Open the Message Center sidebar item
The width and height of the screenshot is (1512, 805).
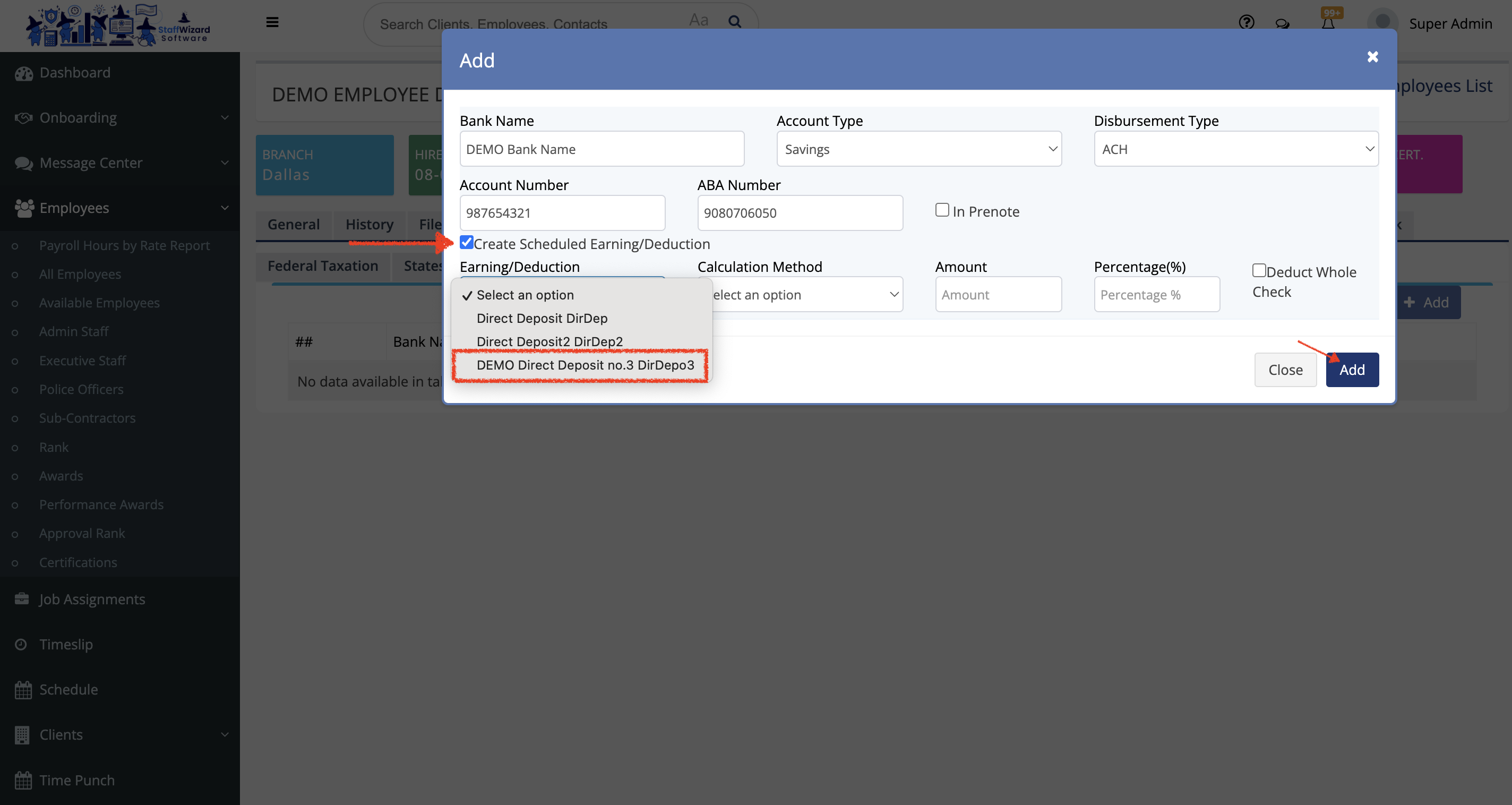pos(91,162)
